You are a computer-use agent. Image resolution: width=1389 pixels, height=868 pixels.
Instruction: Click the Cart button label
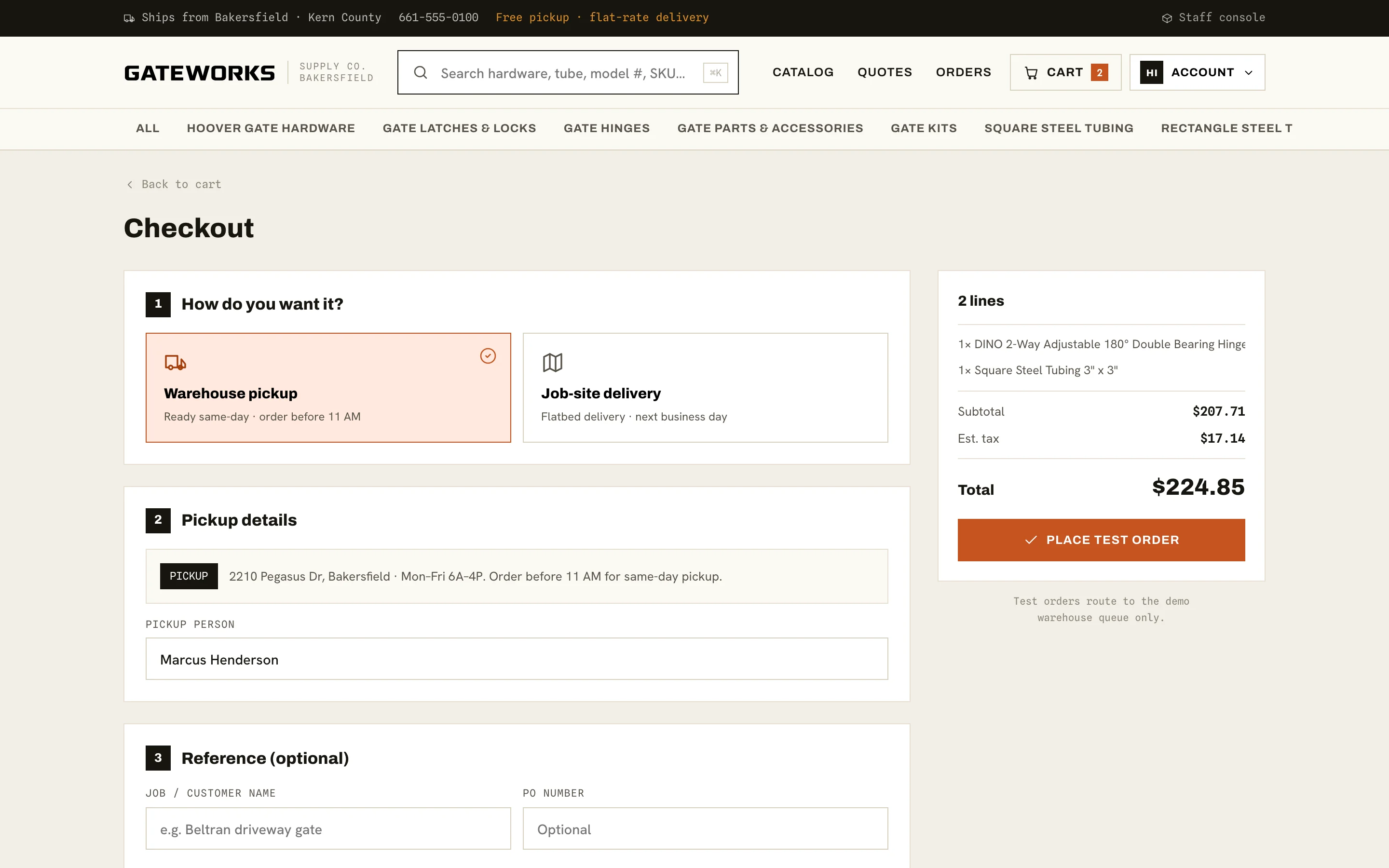pyautogui.click(x=1065, y=72)
